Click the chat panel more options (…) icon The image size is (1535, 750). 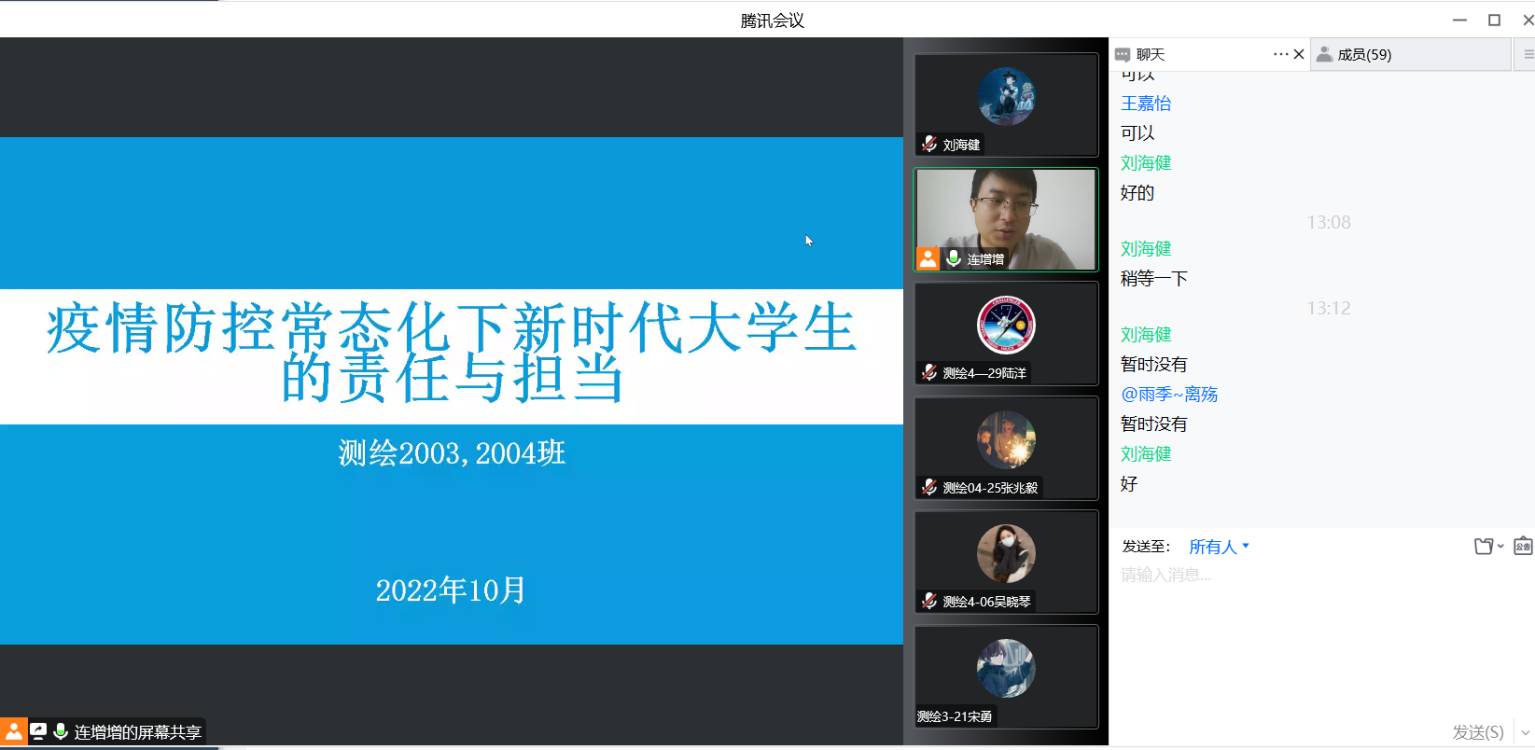point(1280,54)
